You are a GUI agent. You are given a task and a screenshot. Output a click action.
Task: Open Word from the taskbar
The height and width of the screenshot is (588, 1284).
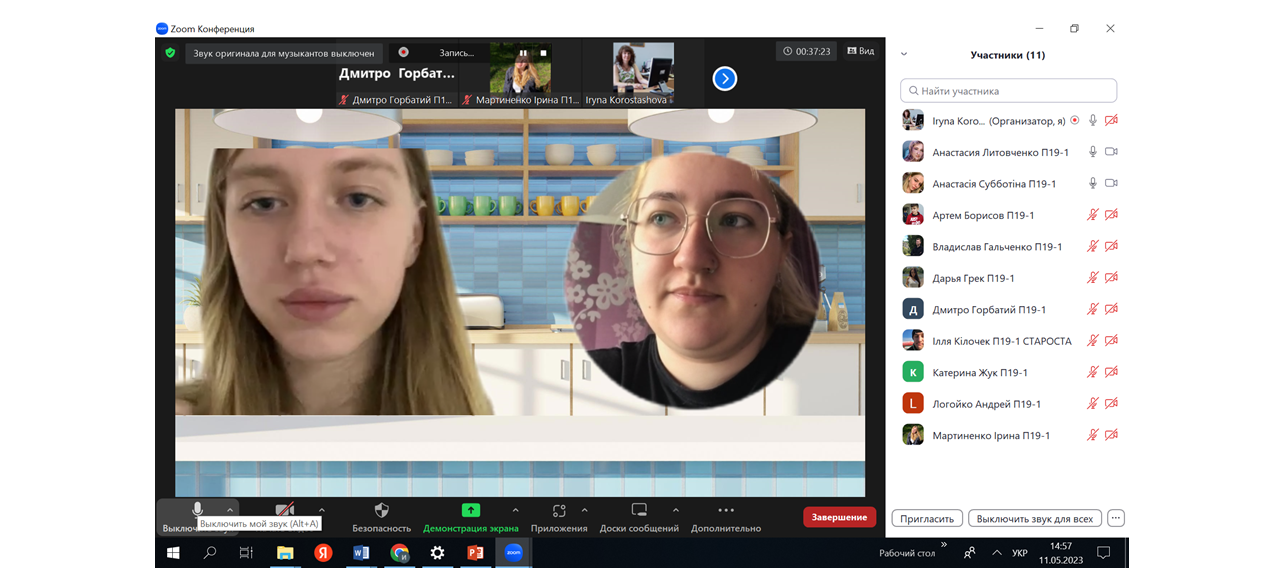[x=361, y=552]
